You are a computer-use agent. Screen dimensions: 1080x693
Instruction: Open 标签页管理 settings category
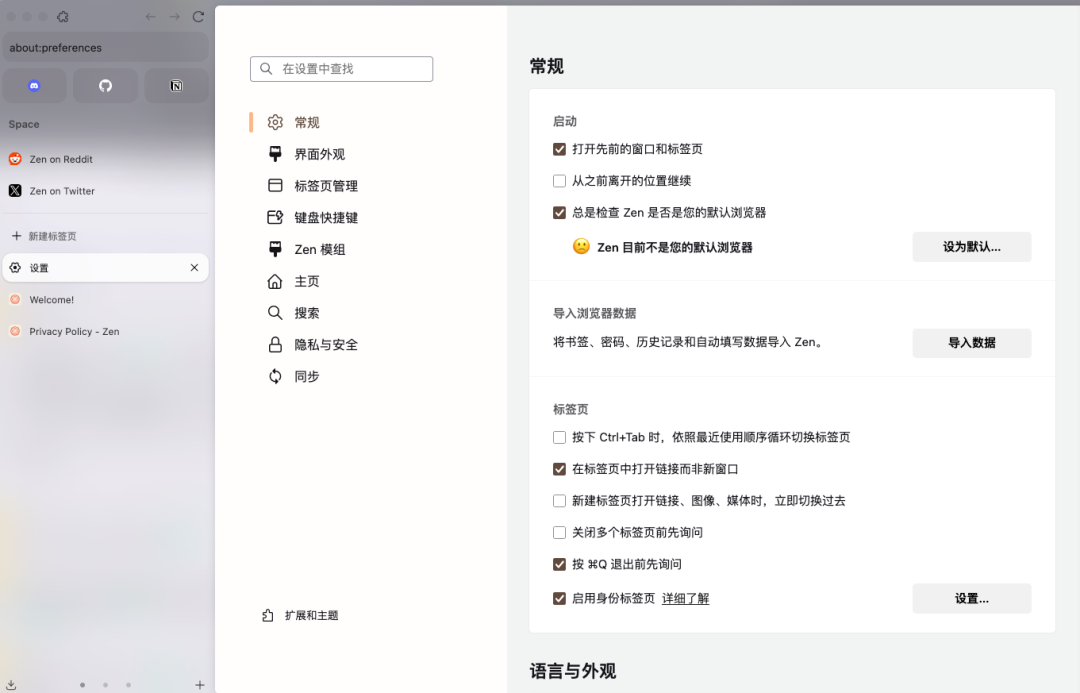342,186
